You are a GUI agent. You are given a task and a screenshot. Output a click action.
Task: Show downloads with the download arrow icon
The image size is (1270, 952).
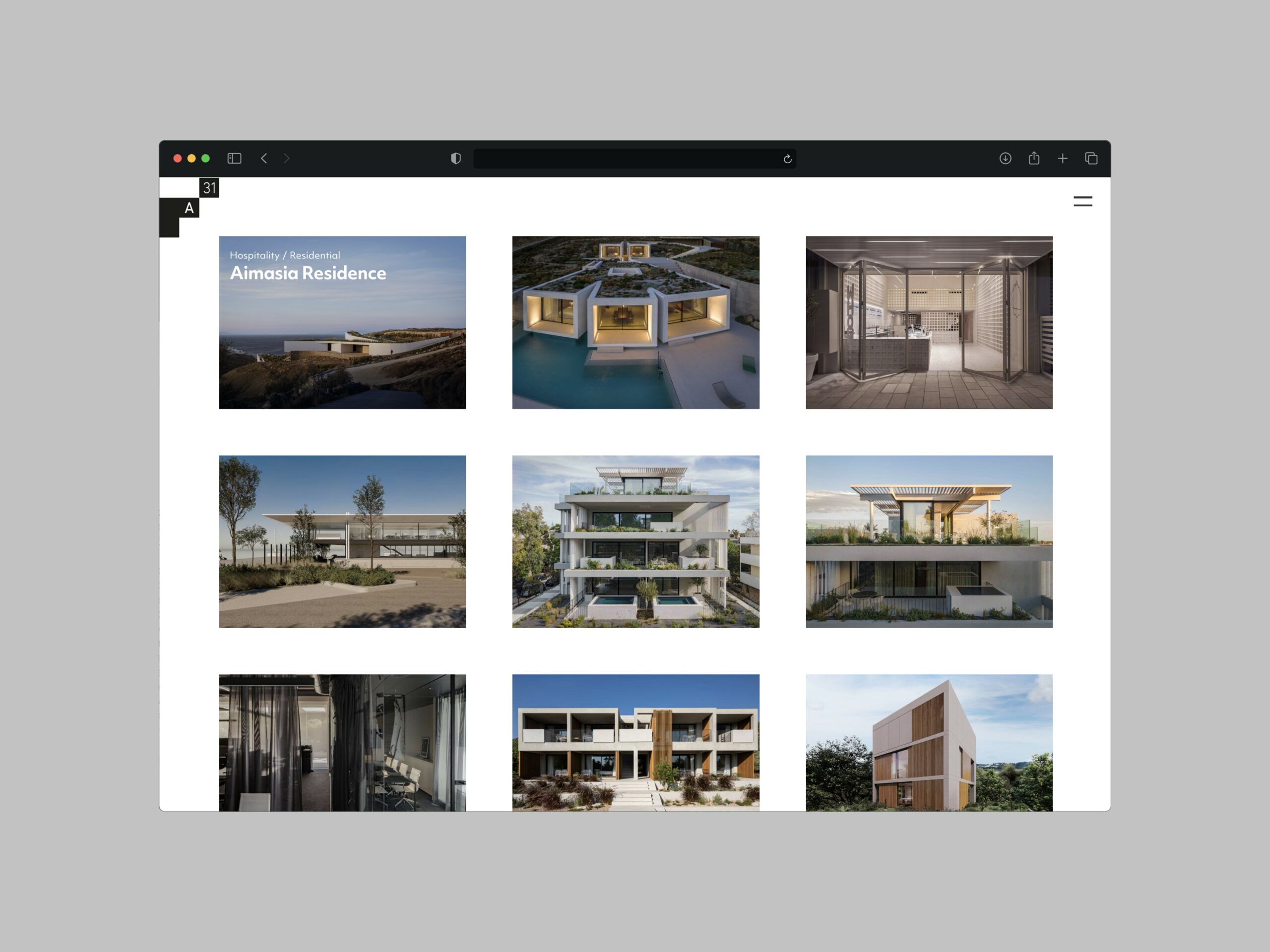tap(1005, 158)
